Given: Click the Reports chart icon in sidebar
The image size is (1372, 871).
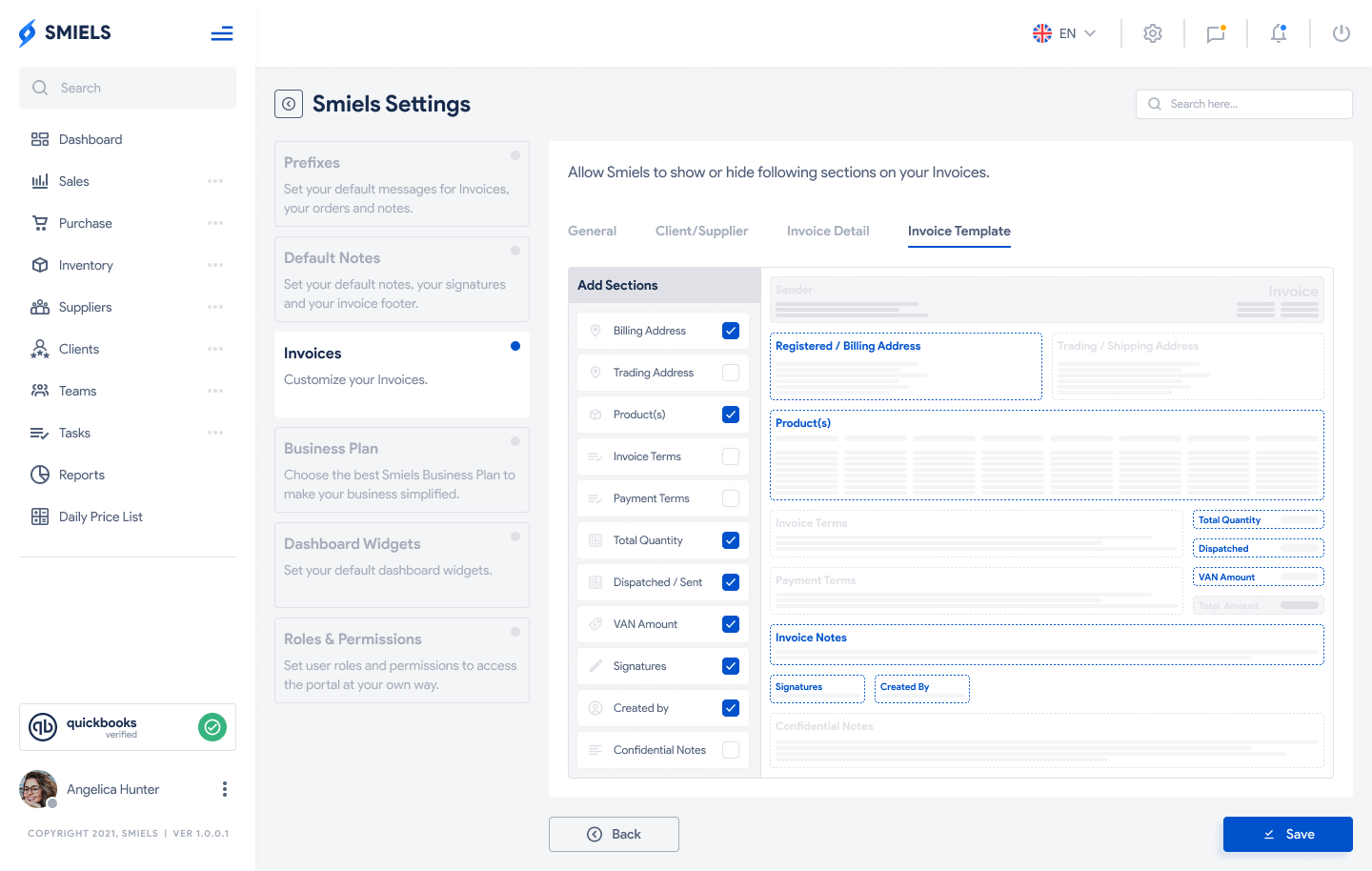Looking at the screenshot, I should click(40, 475).
